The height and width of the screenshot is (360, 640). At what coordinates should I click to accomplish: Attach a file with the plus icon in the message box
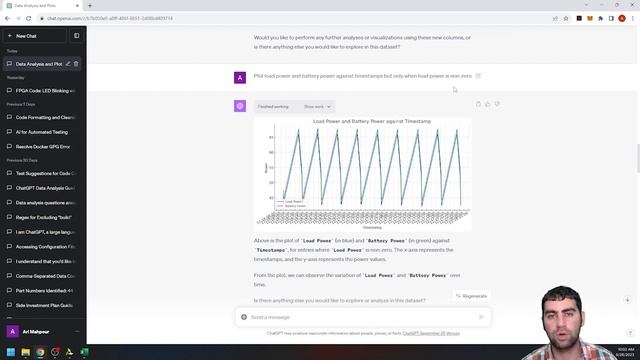pos(244,317)
